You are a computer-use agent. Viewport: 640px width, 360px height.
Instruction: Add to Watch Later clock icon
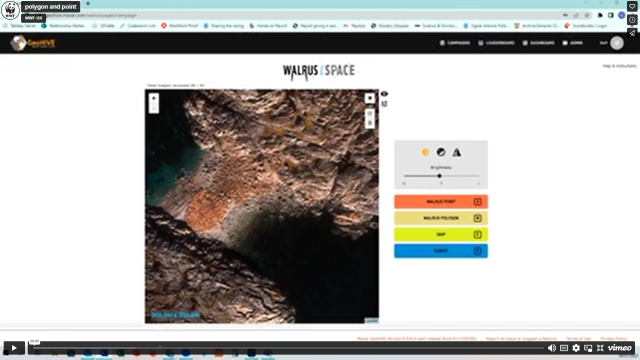(632, 20)
